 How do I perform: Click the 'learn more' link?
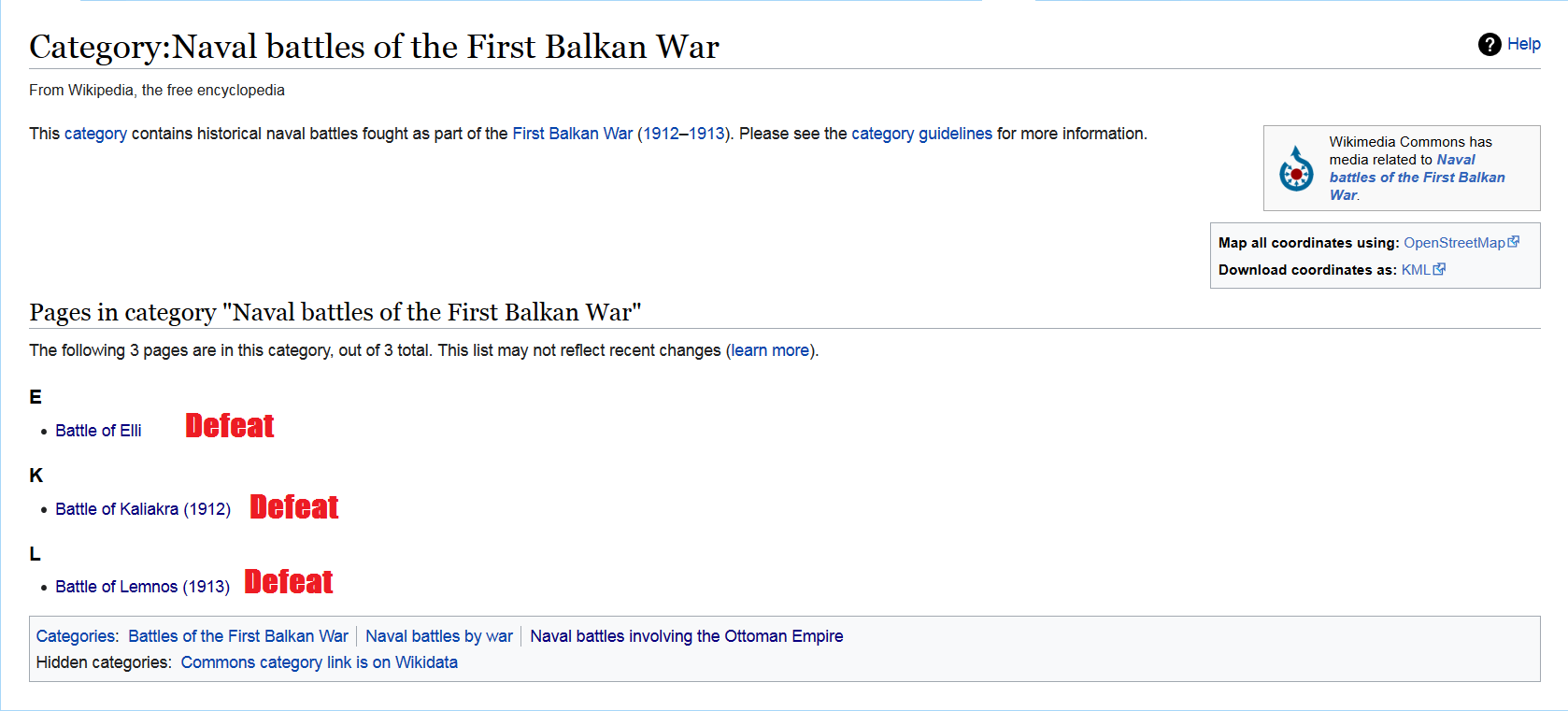pos(770,350)
